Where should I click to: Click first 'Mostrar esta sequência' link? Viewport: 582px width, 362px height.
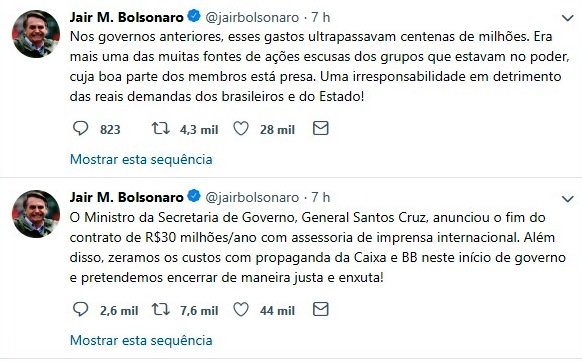(141, 160)
